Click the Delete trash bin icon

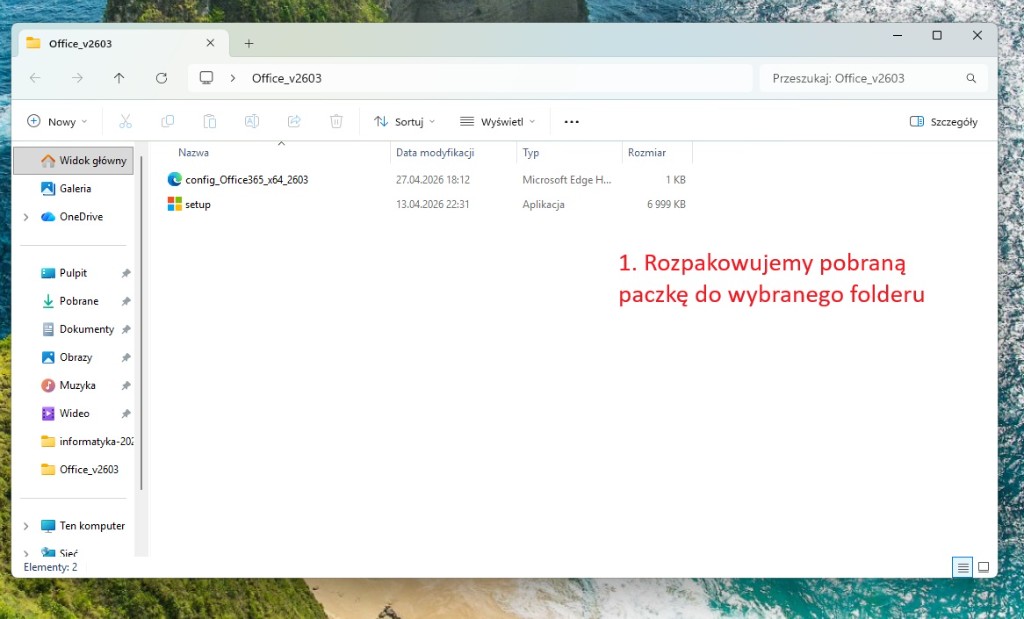pos(336,121)
